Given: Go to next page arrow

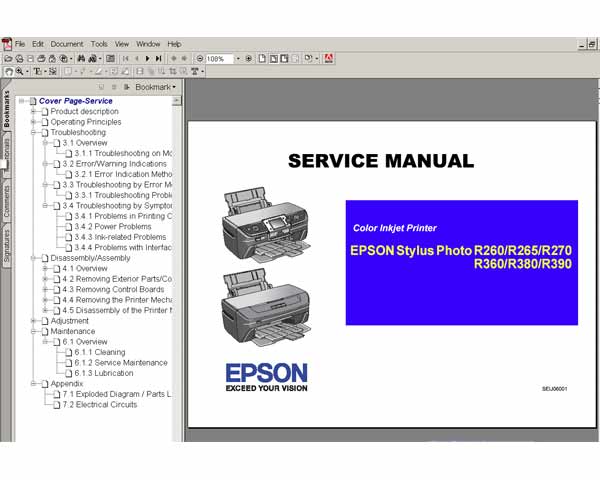Looking at the screenshot, I should (x=148, y=59).
